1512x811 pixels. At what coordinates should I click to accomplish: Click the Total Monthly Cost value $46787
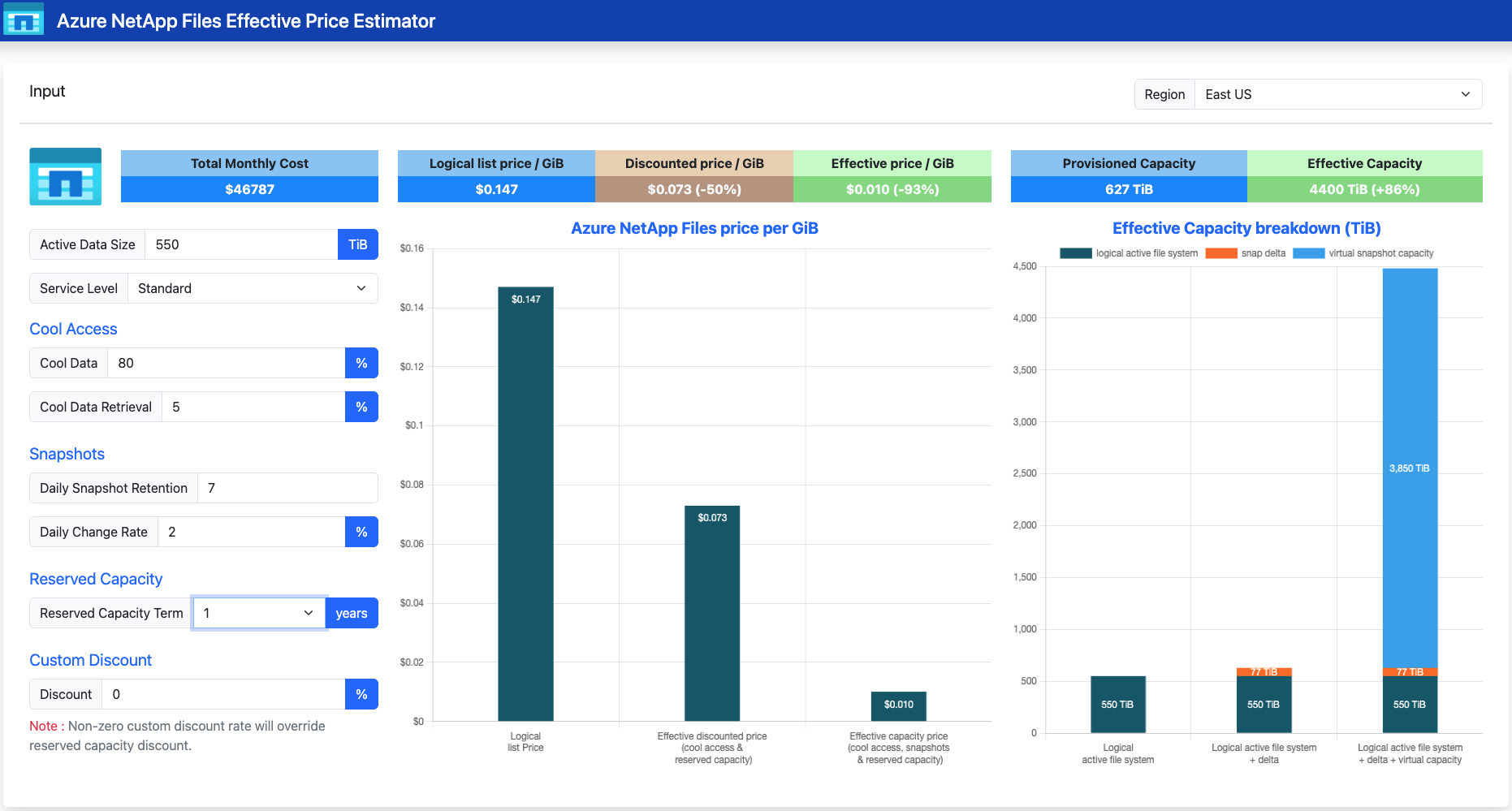[x=249, y=189]
